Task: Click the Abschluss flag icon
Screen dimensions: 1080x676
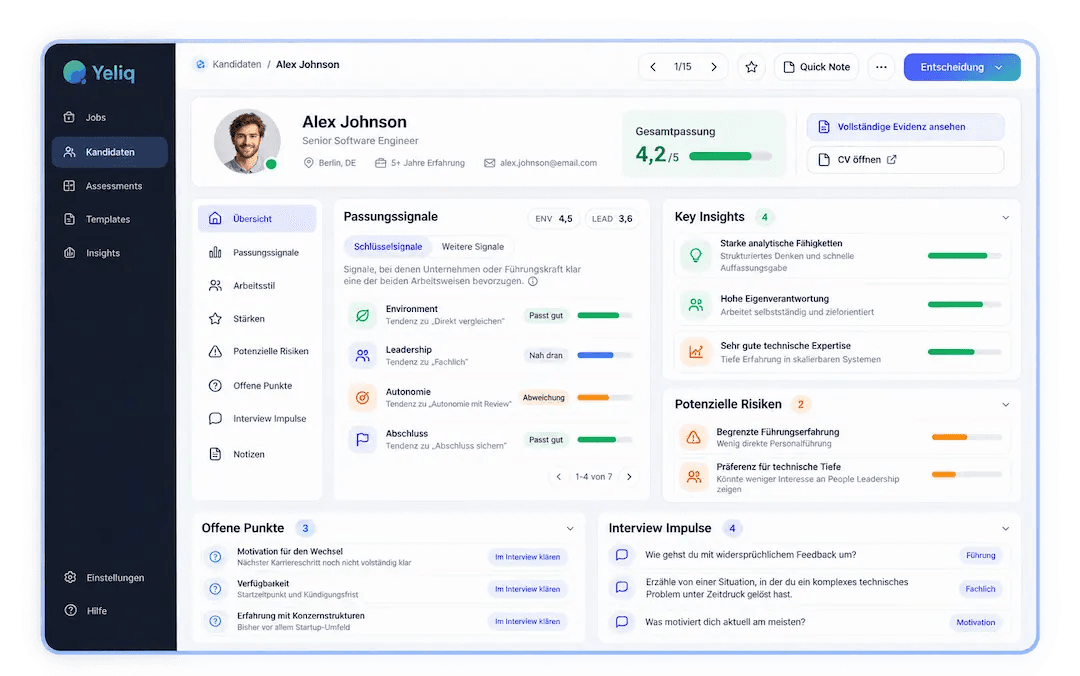Action: pos(362,439)
